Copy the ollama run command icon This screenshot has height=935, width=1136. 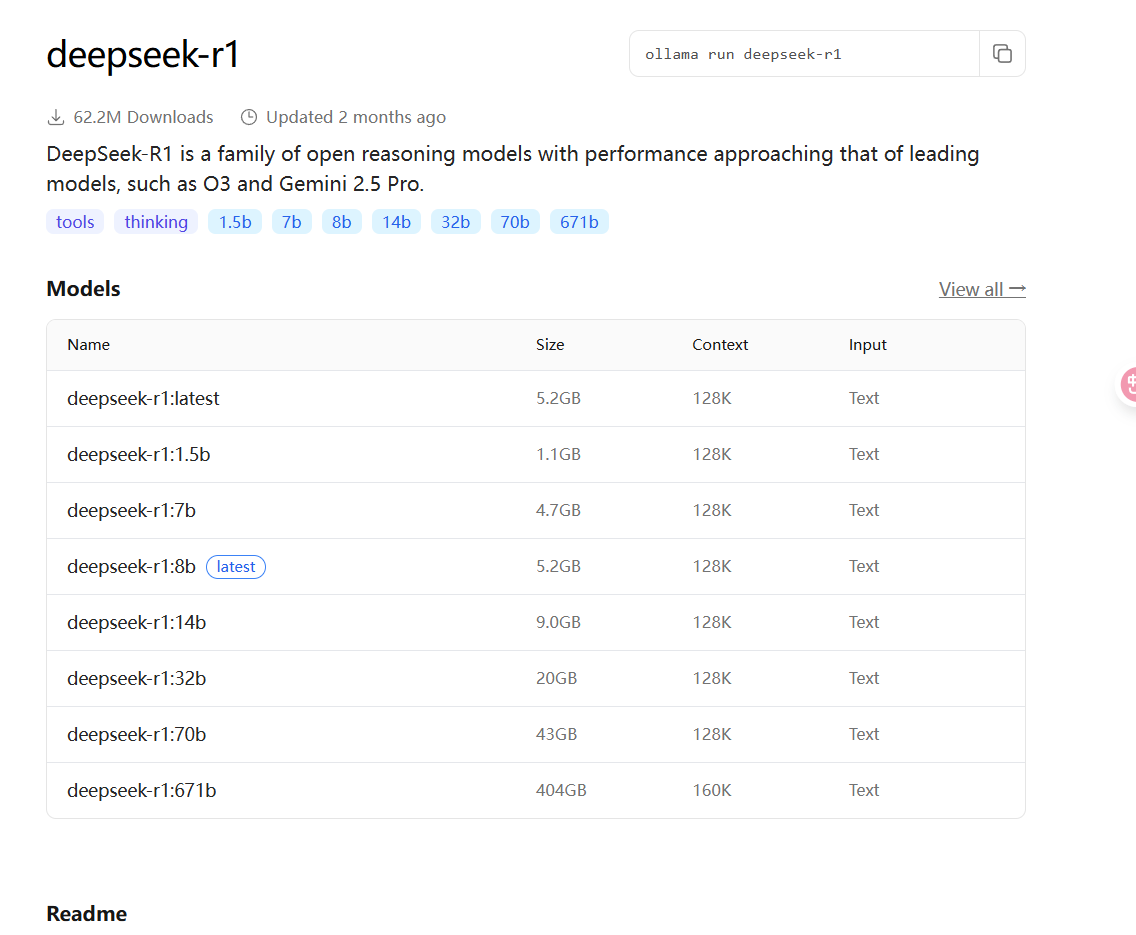[x=1002, y=54]
